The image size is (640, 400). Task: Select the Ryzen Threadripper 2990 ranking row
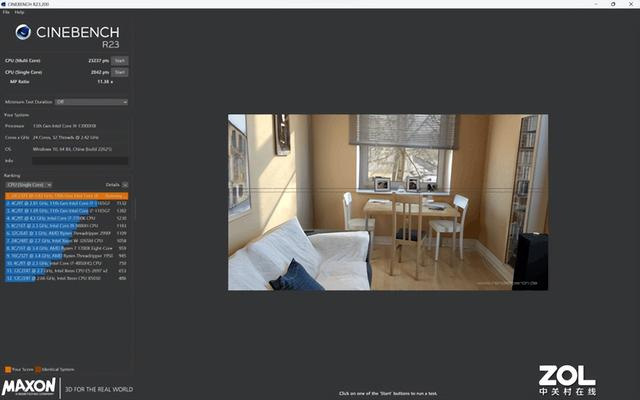coord(67,233)
